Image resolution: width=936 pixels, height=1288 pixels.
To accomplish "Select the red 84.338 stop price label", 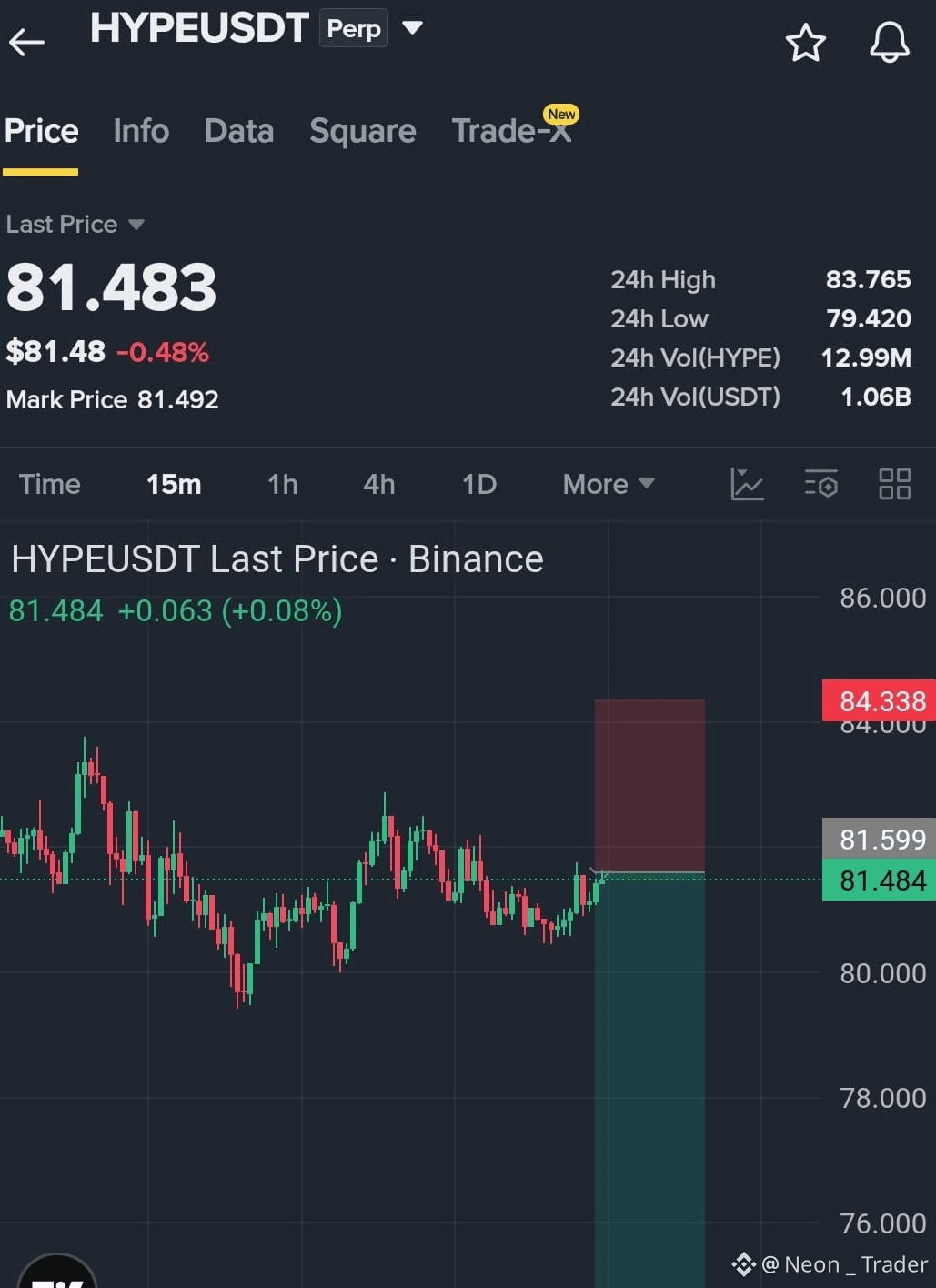I will (x=879, y=700).
